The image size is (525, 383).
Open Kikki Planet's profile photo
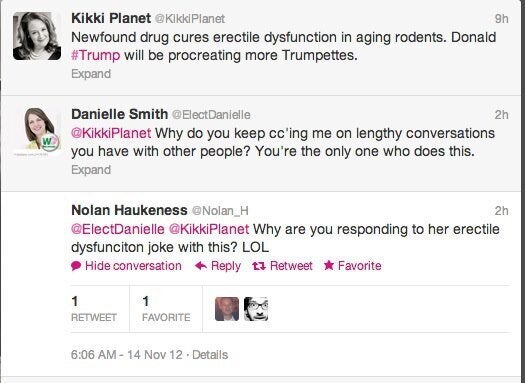(x=37, y=36)
